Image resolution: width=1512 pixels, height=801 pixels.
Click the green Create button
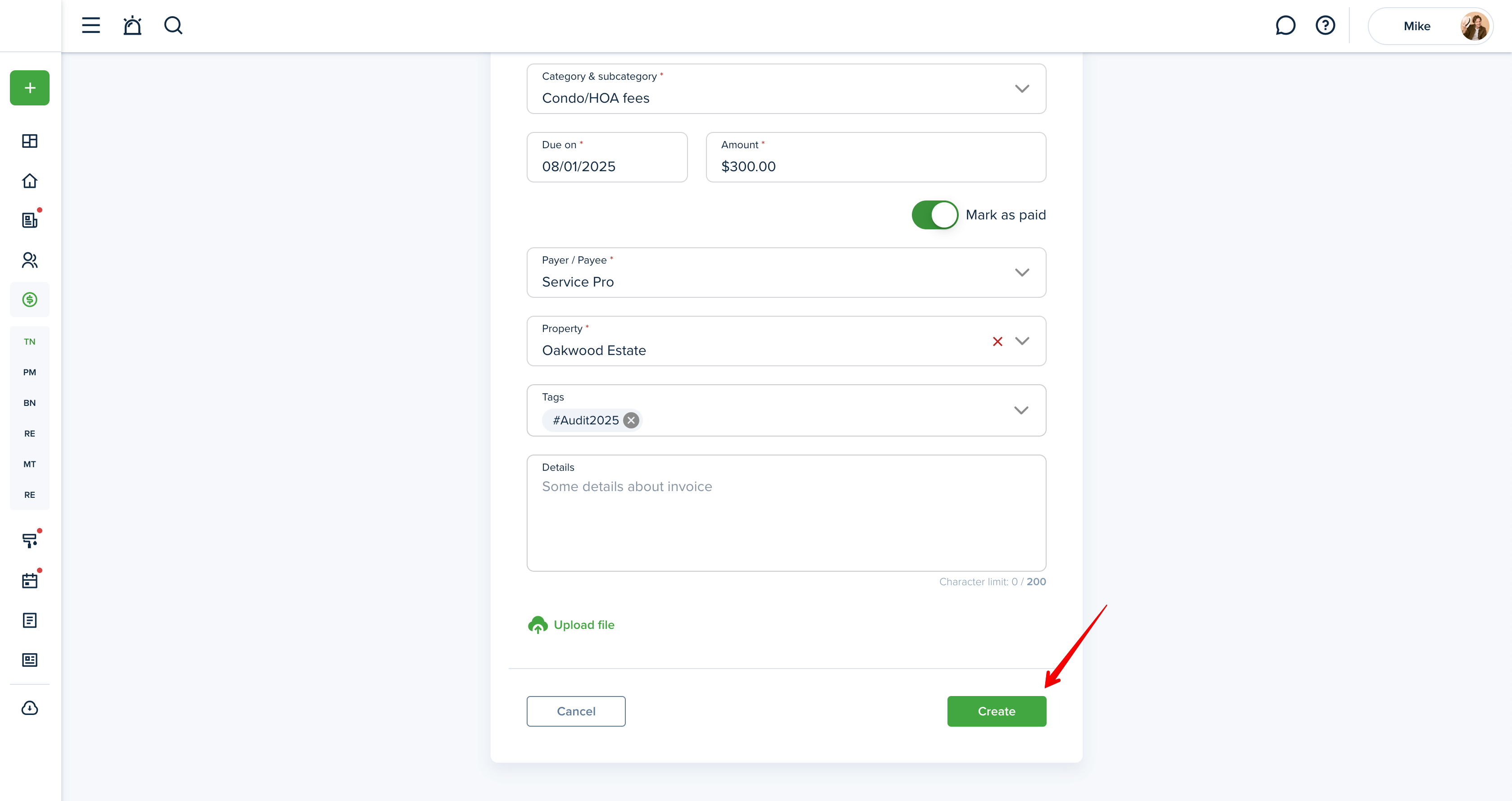pyautogui.click(x=996, y=711)
